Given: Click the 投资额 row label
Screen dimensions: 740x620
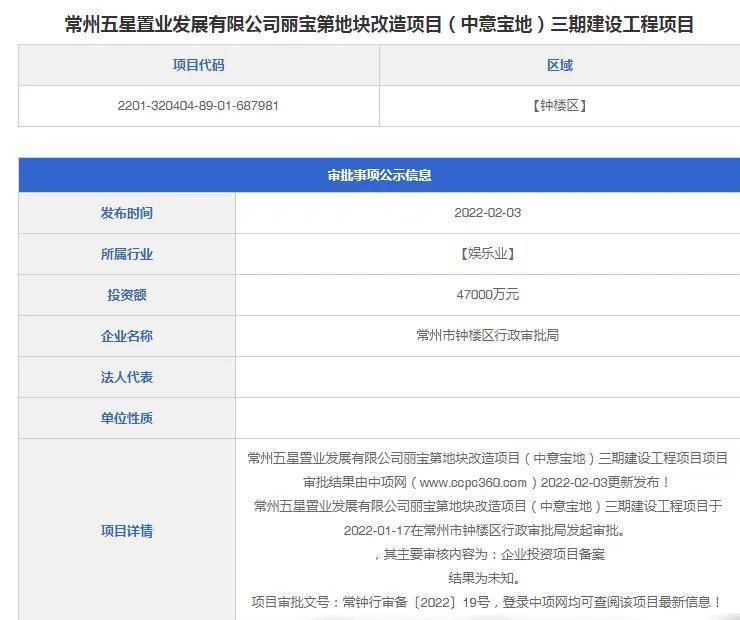Looking at the screenshot, I should (126, 295).
